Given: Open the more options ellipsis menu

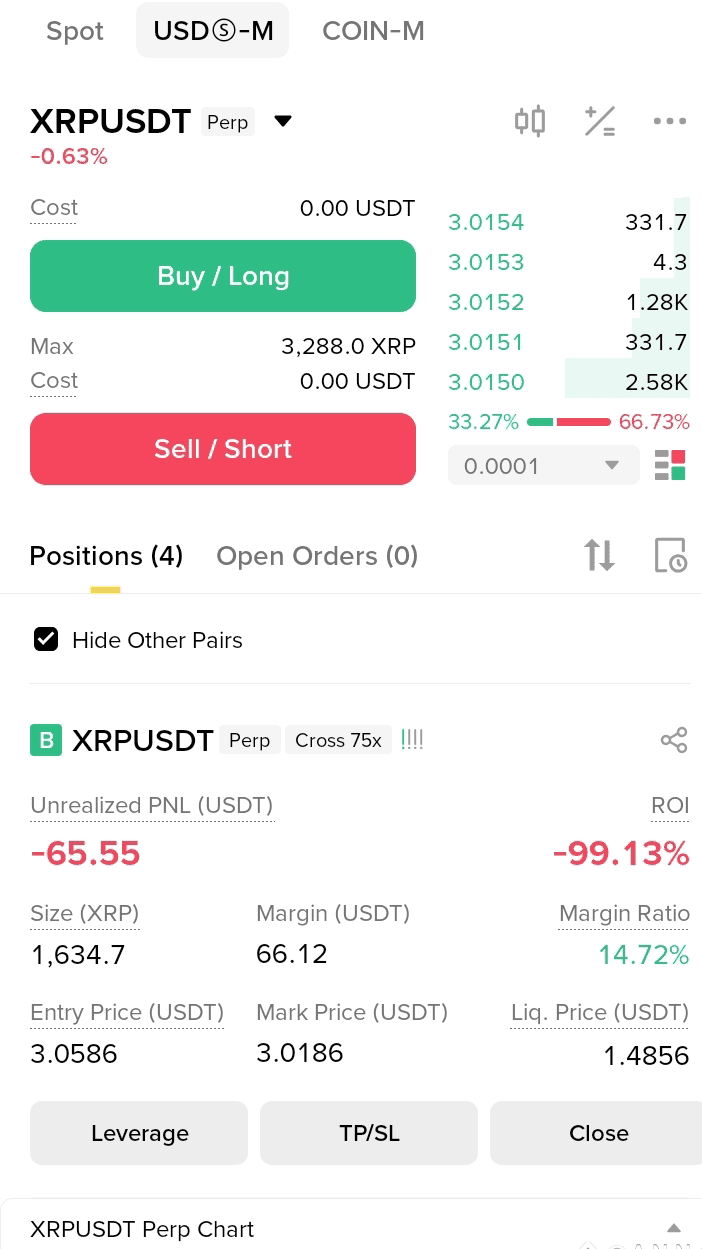Looking at the screenshot, I should click(x=669, y=121).
